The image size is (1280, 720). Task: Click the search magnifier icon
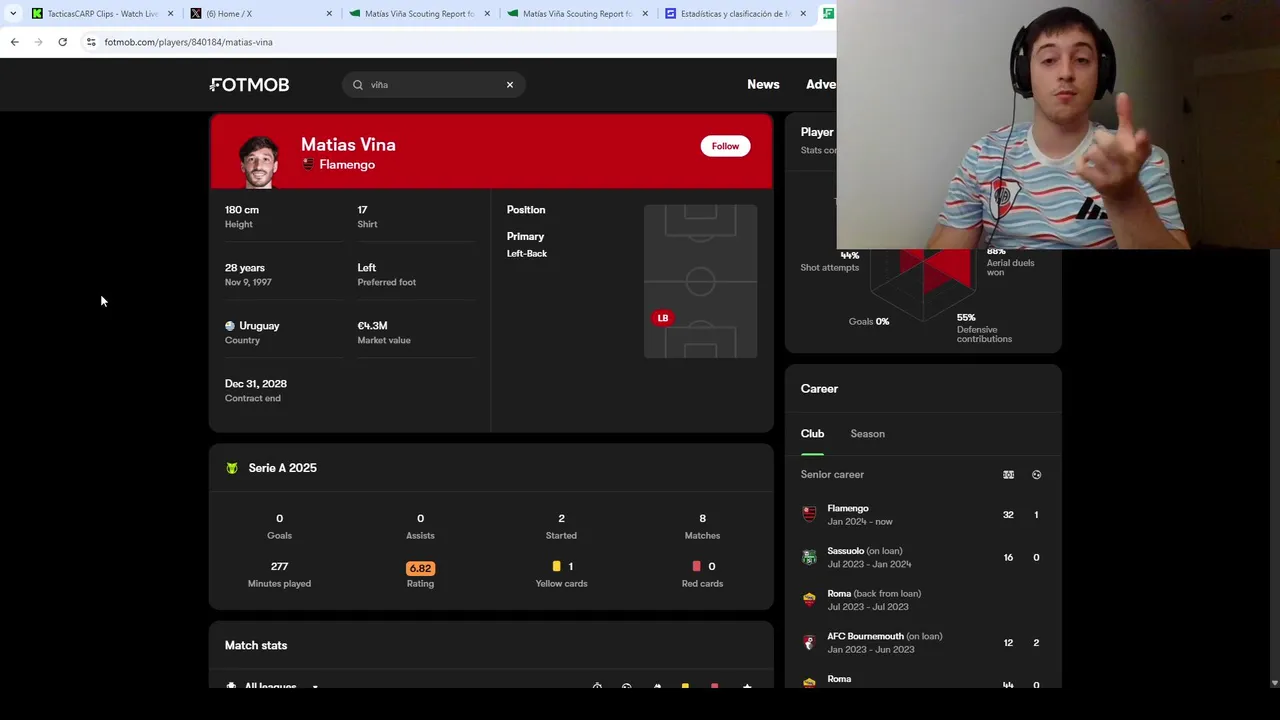pyautogui.click(x=358, y=85)
